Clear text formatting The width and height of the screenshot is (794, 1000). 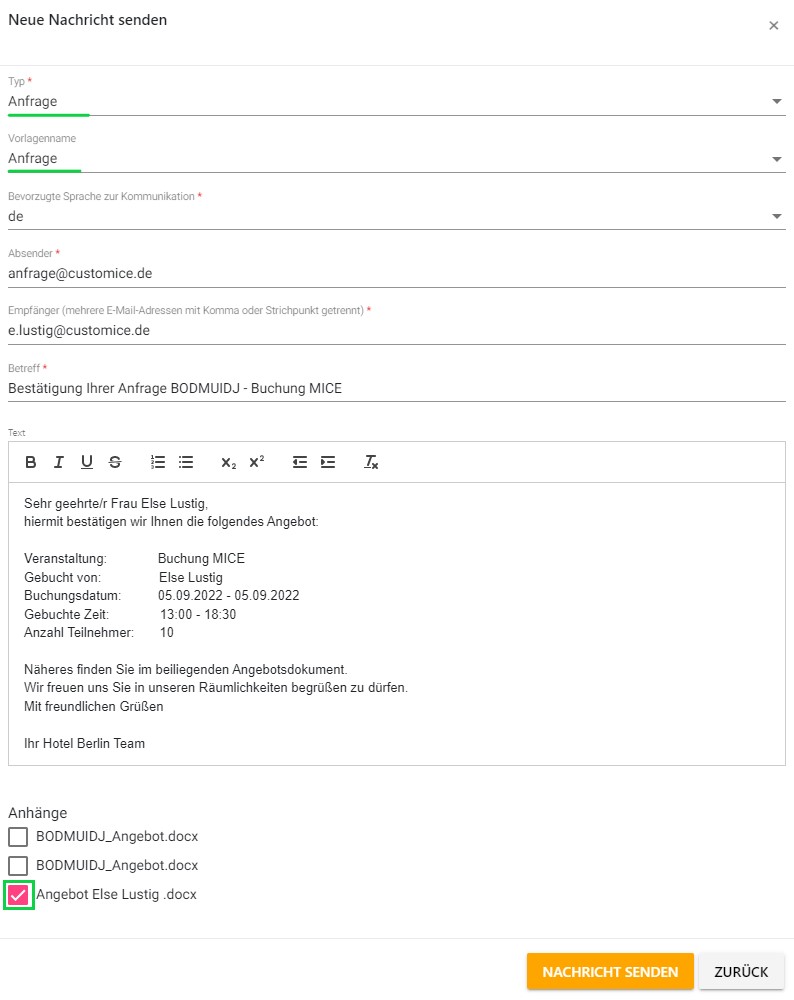[371, 462]
